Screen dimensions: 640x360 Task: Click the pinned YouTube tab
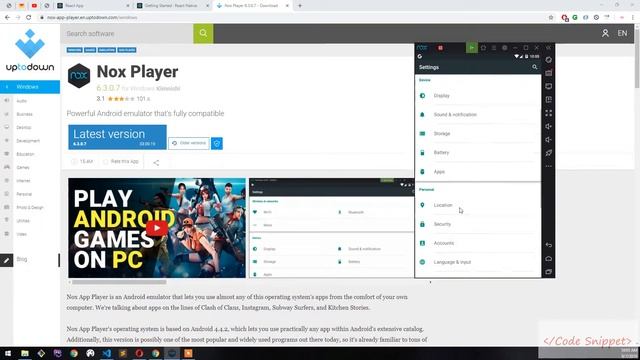(34, 6)
